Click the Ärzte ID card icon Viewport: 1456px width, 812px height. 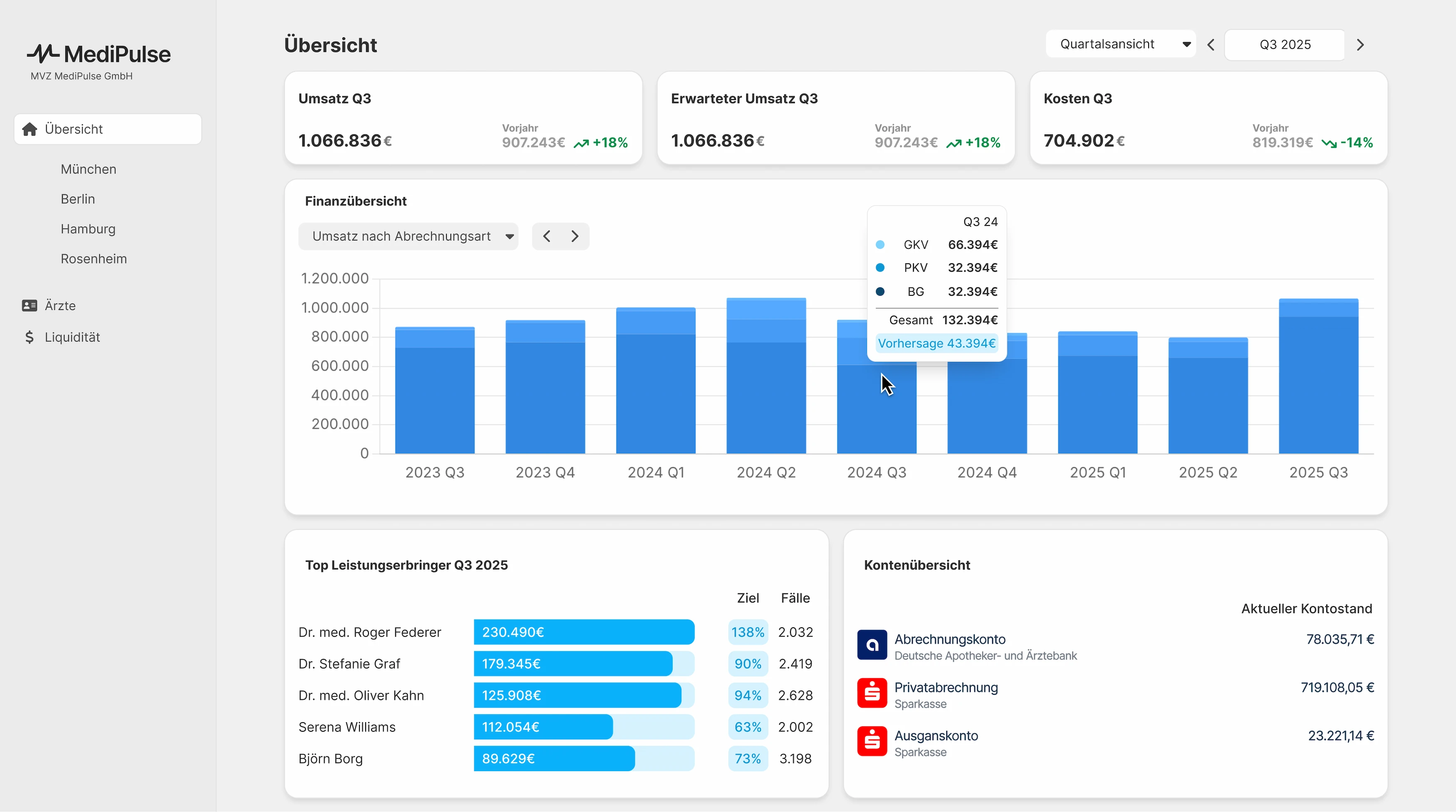coord(30,306)
